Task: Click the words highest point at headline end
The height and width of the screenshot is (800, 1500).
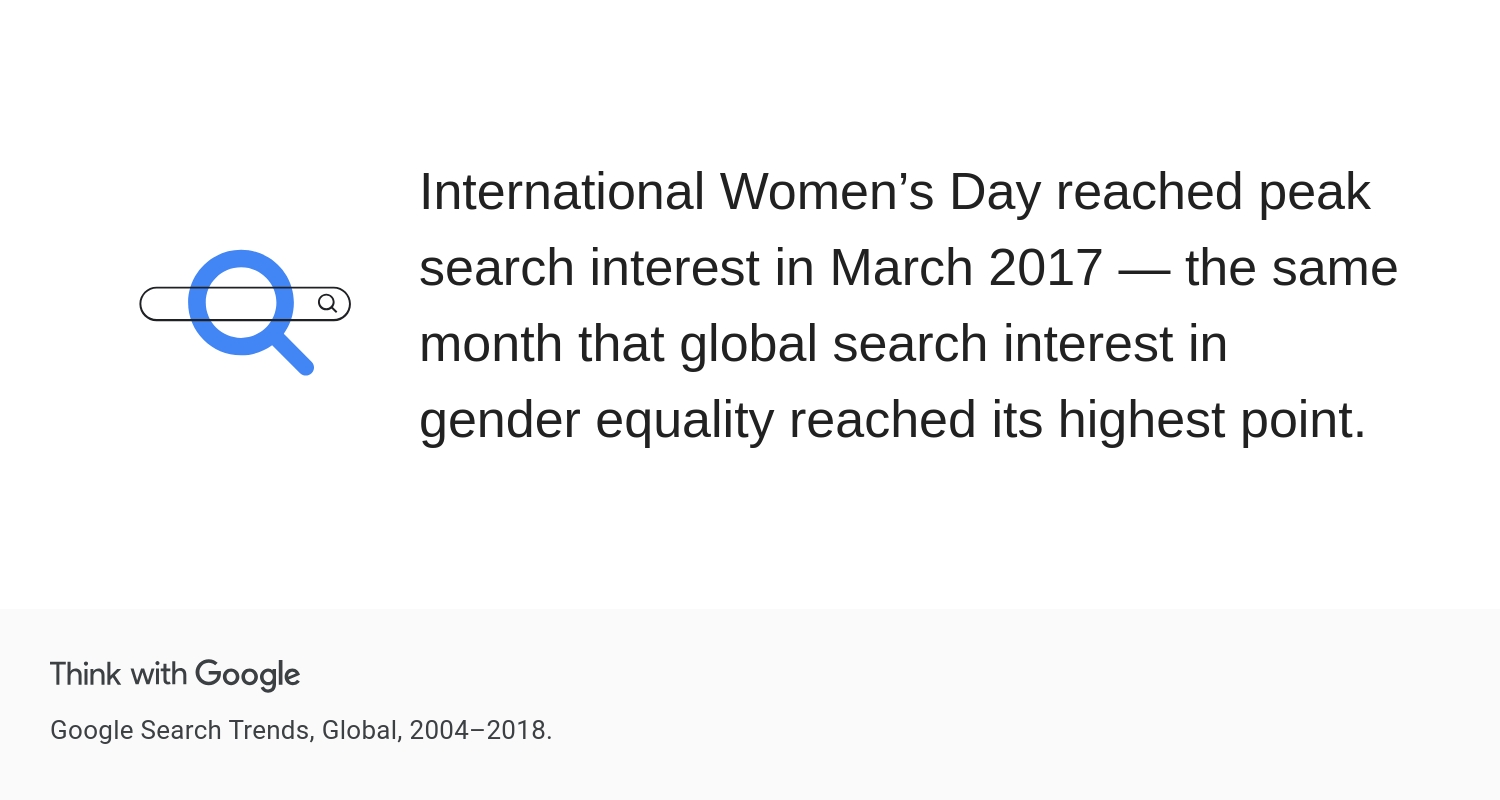Action: pyautogui.click(x=1212, y=420)
